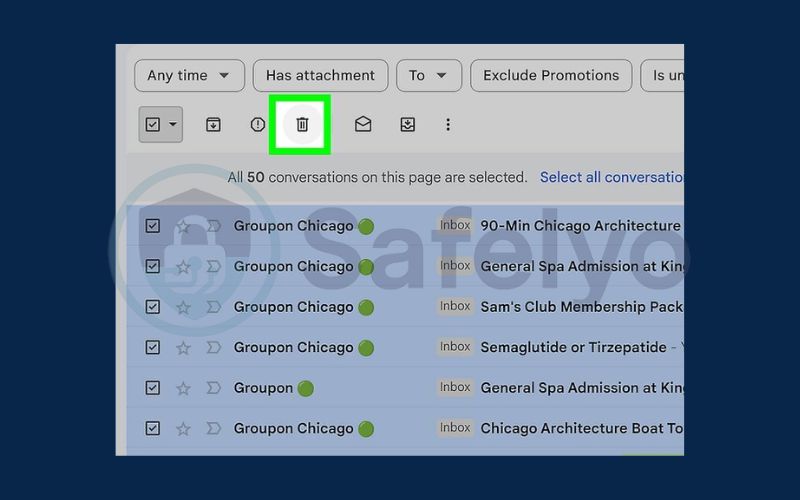This screenshot has height=500, width=800.
Task: Star the 90-Min Chicago Architecture email
Action: [183, 227]
